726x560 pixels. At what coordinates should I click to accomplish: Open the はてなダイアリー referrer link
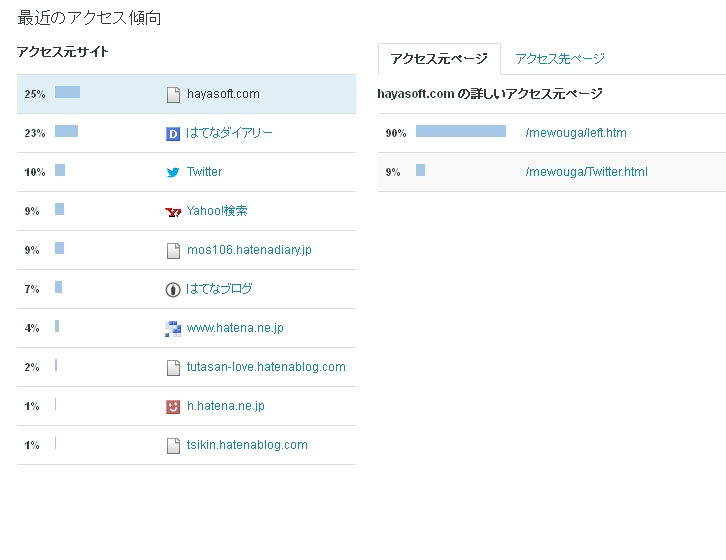click(229, 133)
